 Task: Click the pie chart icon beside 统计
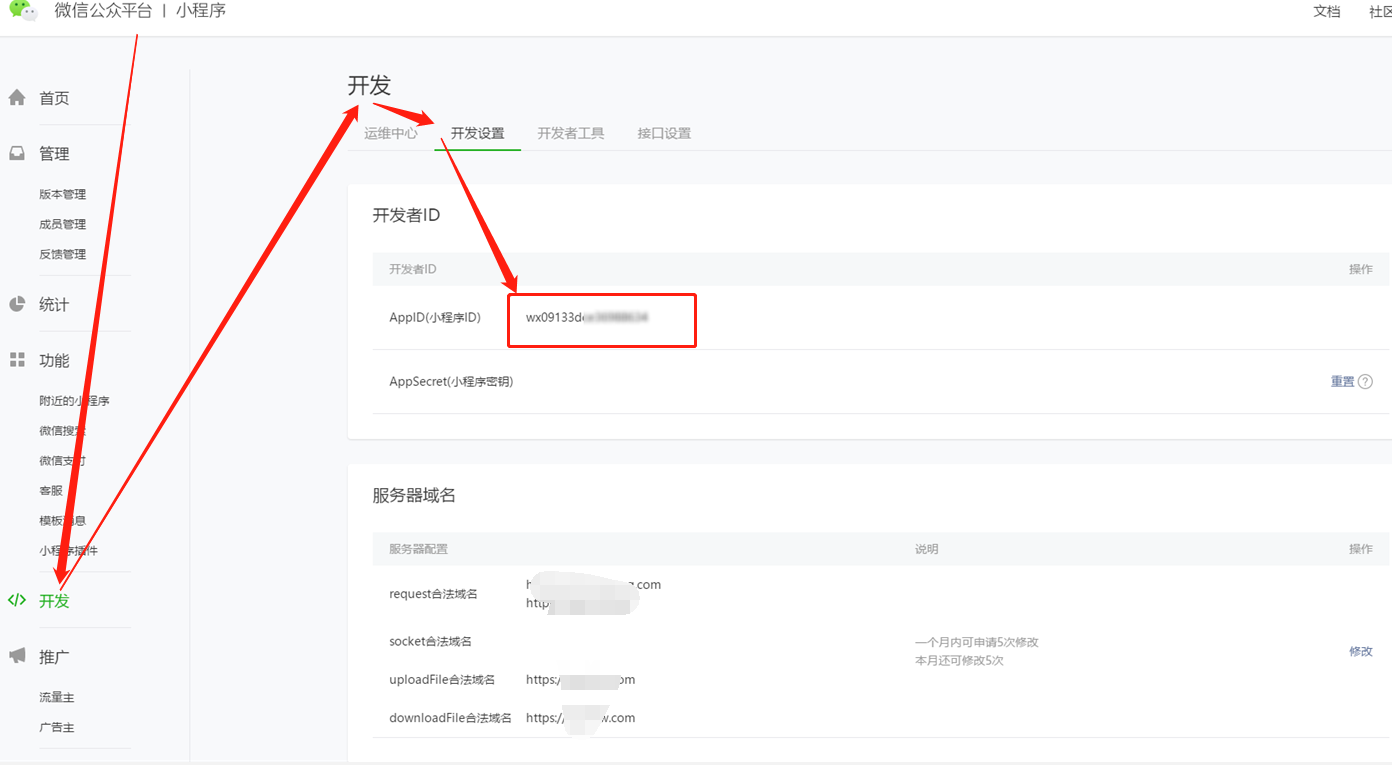[17, 304]
